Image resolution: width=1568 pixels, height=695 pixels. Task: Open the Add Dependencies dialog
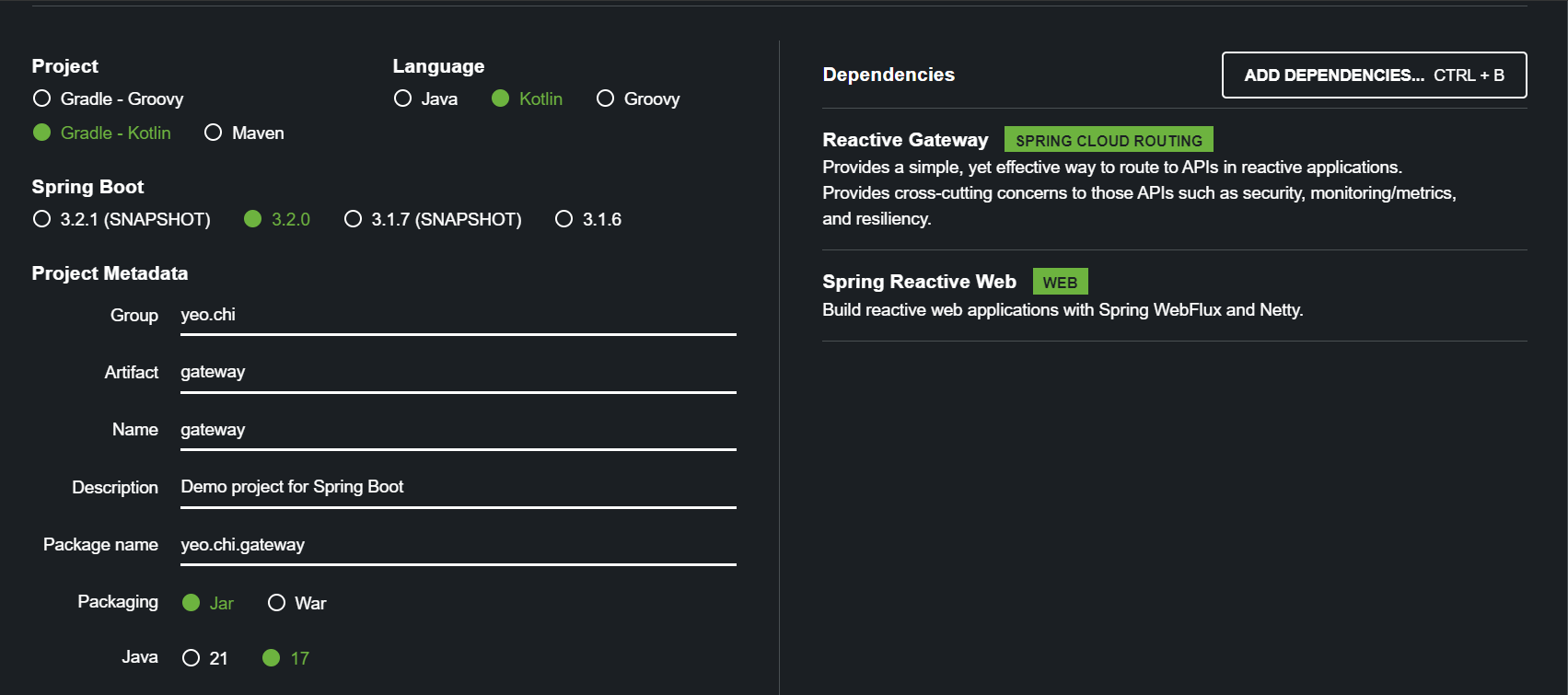(1374, 75)
